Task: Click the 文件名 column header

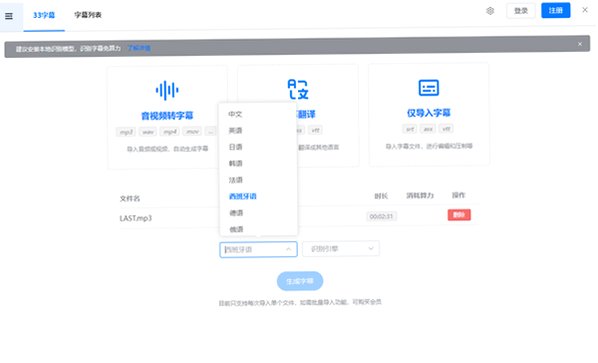Action: [x=130, y=199]
